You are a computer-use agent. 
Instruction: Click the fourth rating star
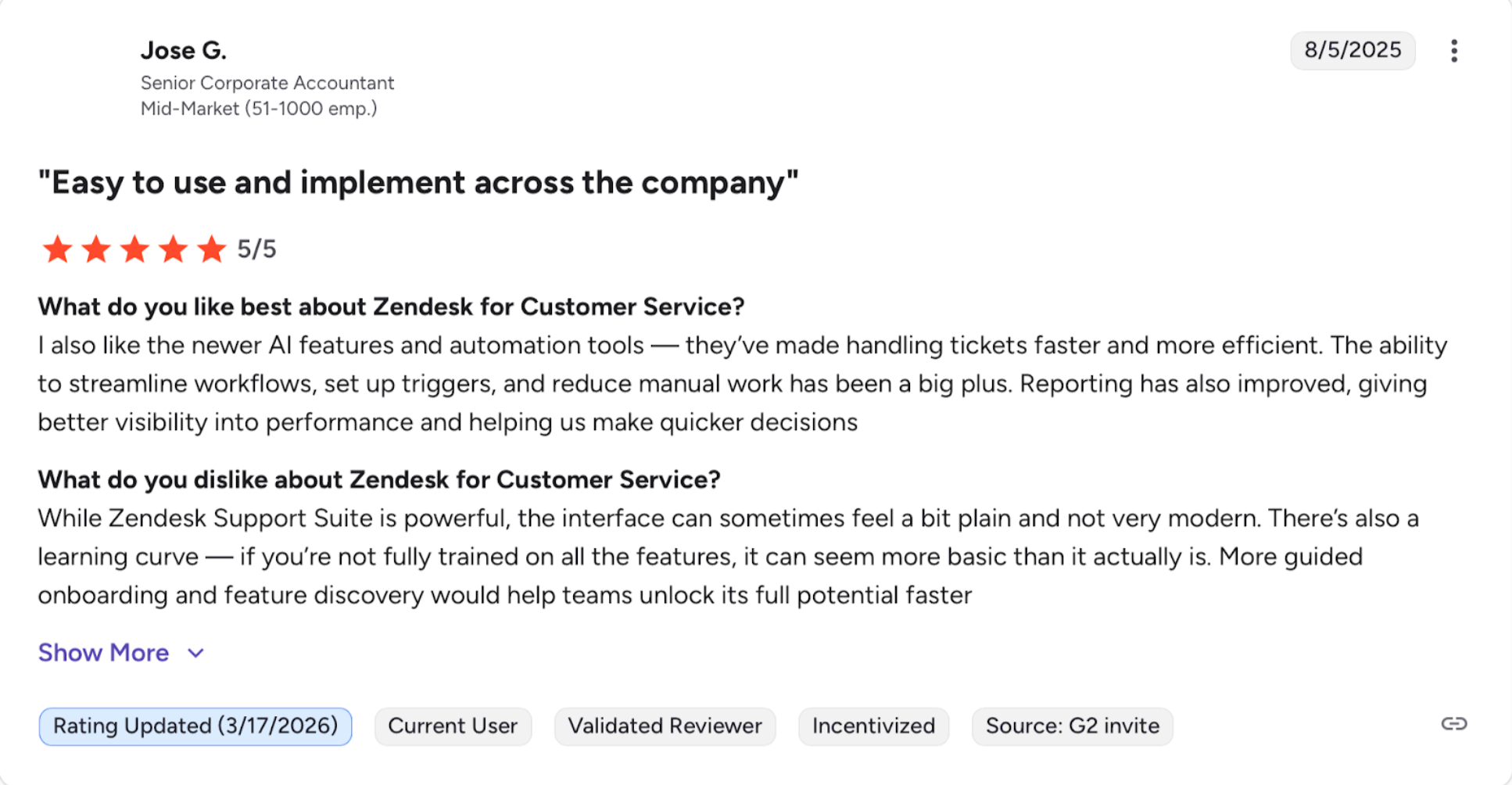coord(173,249)
